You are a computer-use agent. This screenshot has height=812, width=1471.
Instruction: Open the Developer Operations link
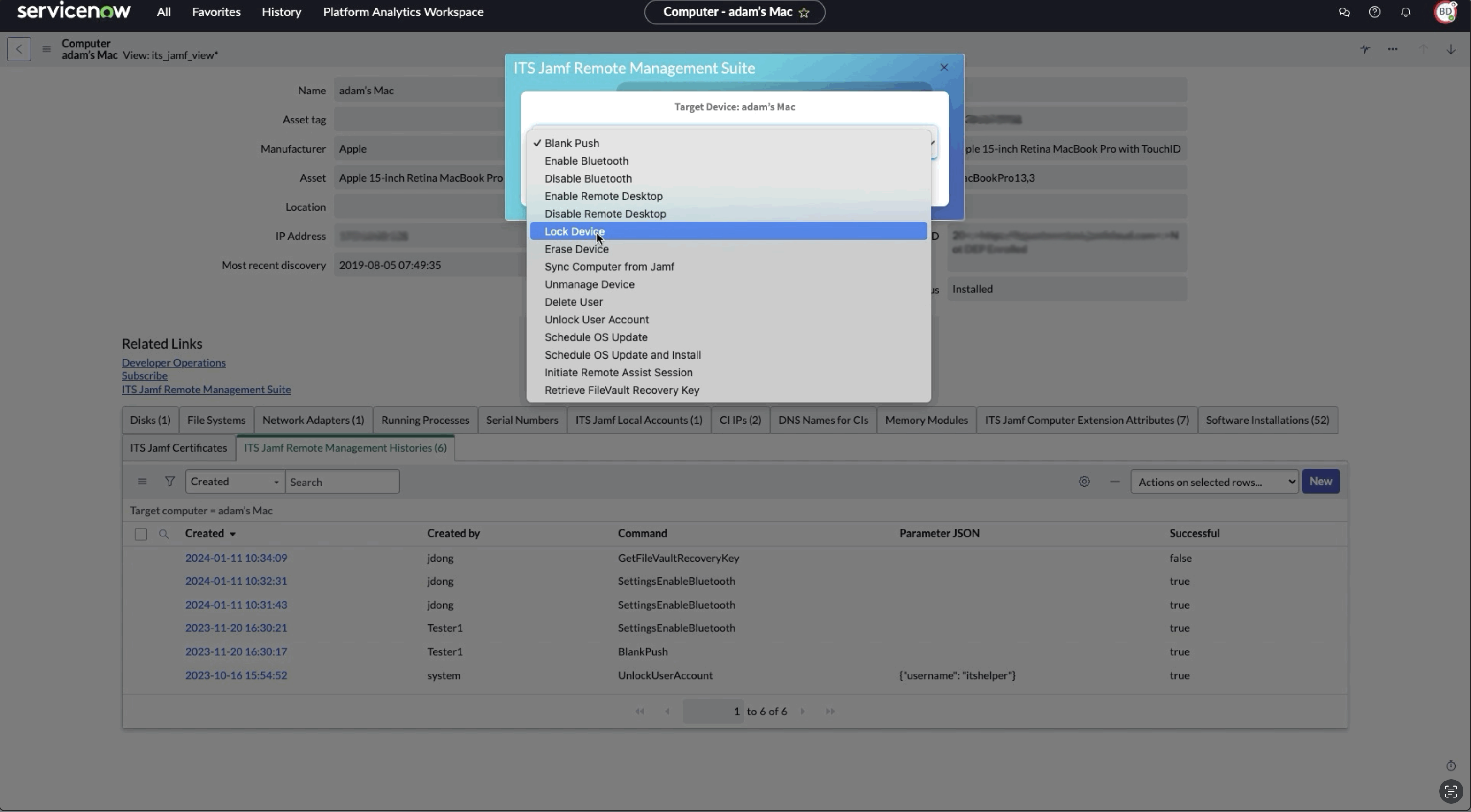174,363
